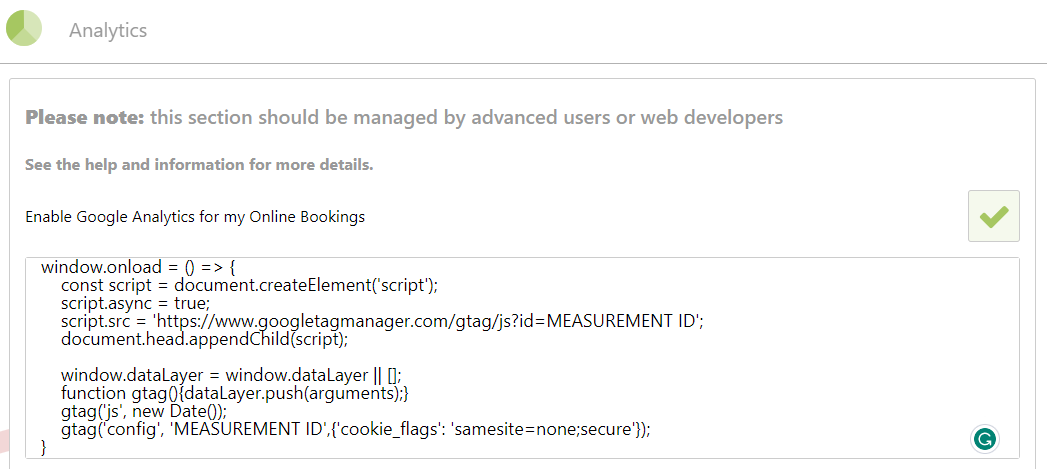Click the blank line between the code blocks

pyautogui.click(x=522, y=357)
